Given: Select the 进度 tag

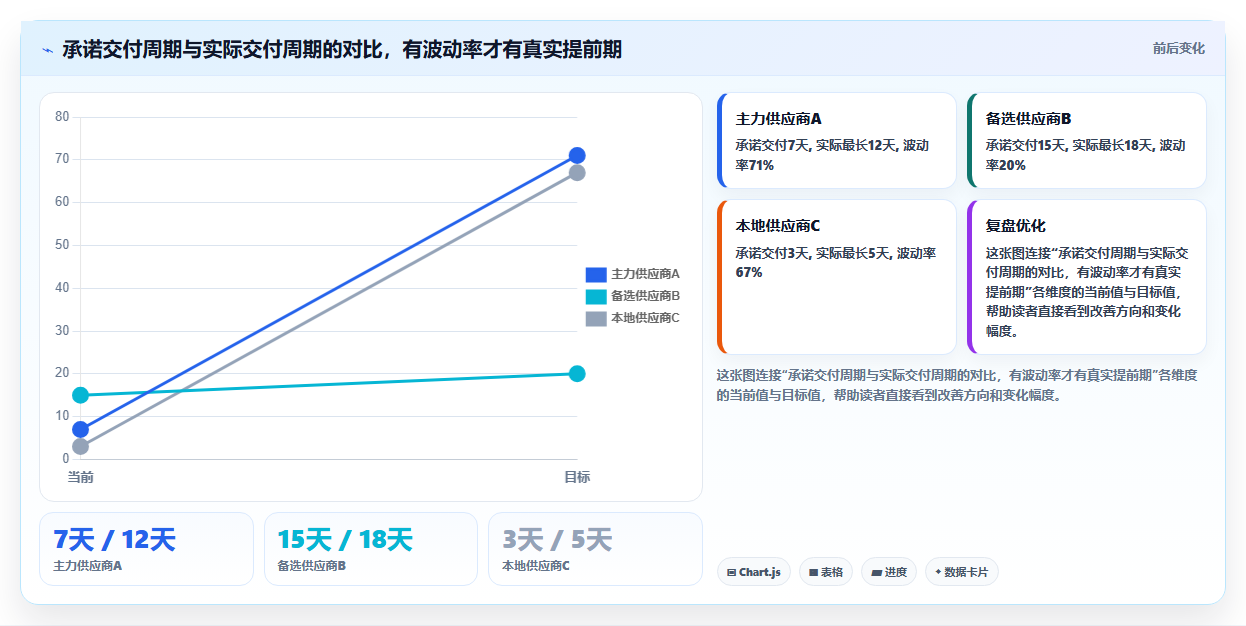Looking at the screenshot, I should [889, 572].
